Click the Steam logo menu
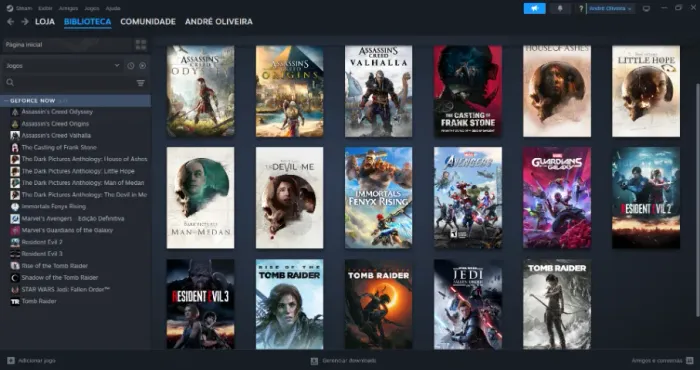 (x=19, y=8)
